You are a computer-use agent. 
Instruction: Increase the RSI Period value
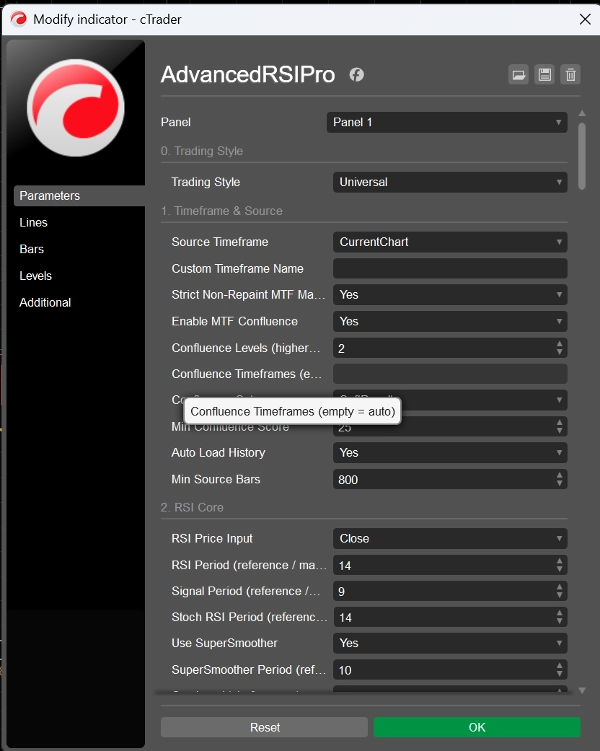[x=559, y=561]
